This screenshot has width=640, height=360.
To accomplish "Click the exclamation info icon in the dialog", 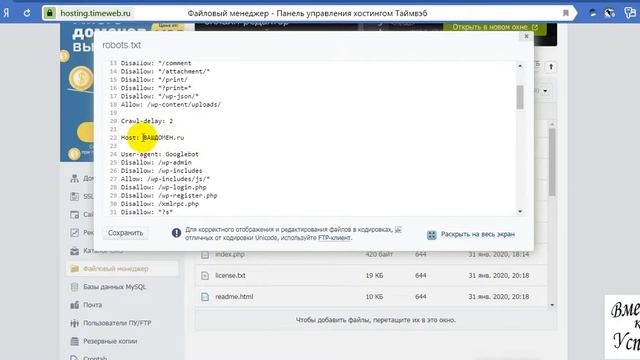I will pos(176,233).
